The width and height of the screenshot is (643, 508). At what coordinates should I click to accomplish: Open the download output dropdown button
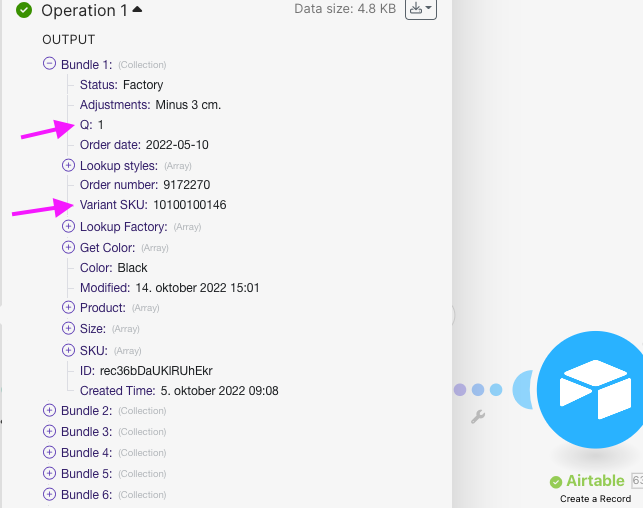click(x=421, y=9)
